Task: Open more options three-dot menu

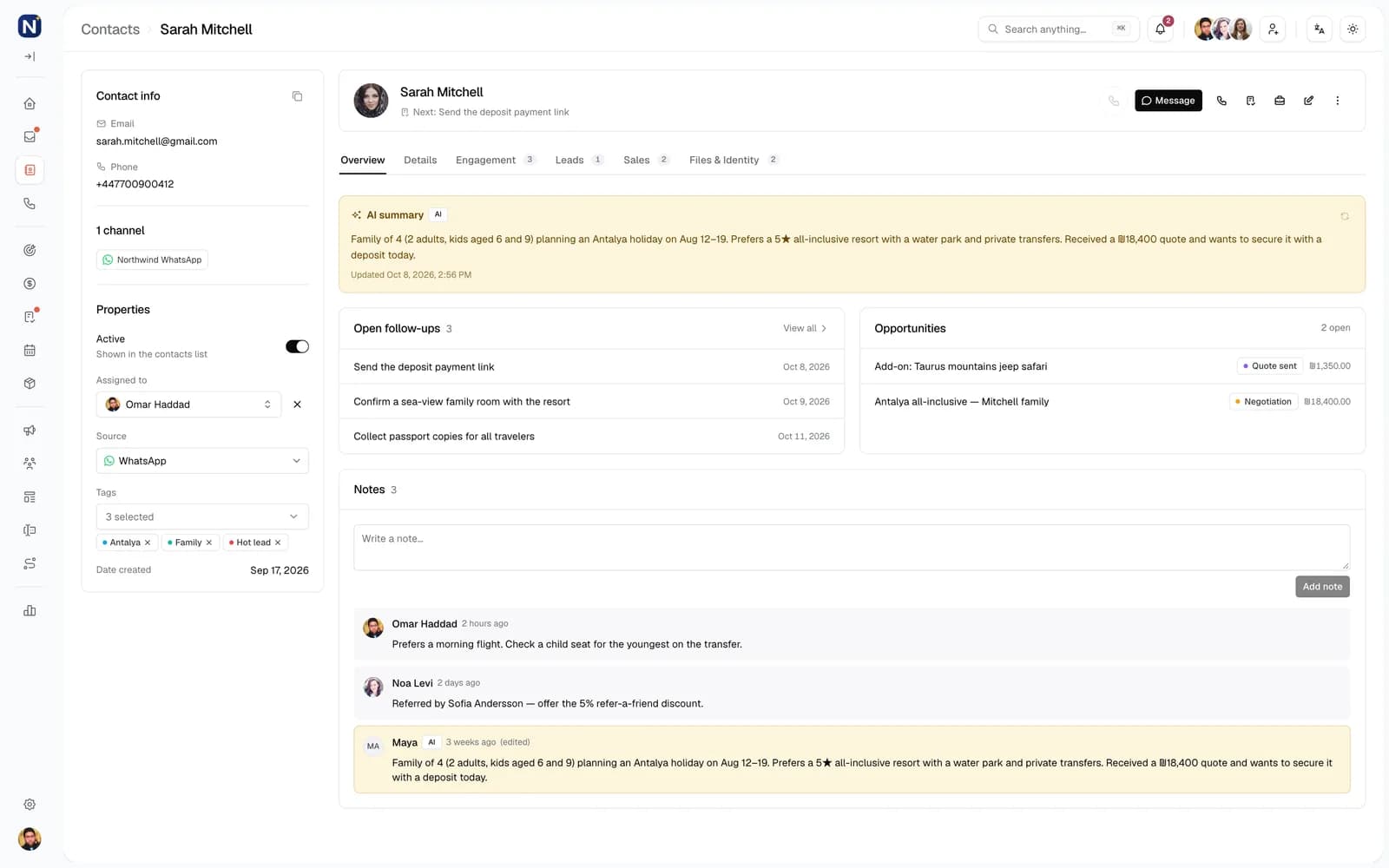Action: (x=1338, y=101)
